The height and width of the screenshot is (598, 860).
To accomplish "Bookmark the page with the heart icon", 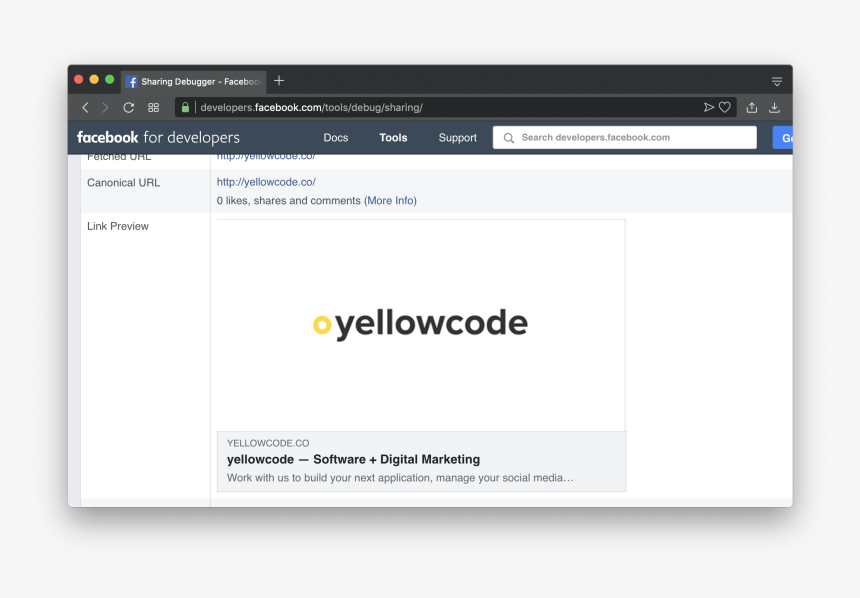I will pos(725,108).
